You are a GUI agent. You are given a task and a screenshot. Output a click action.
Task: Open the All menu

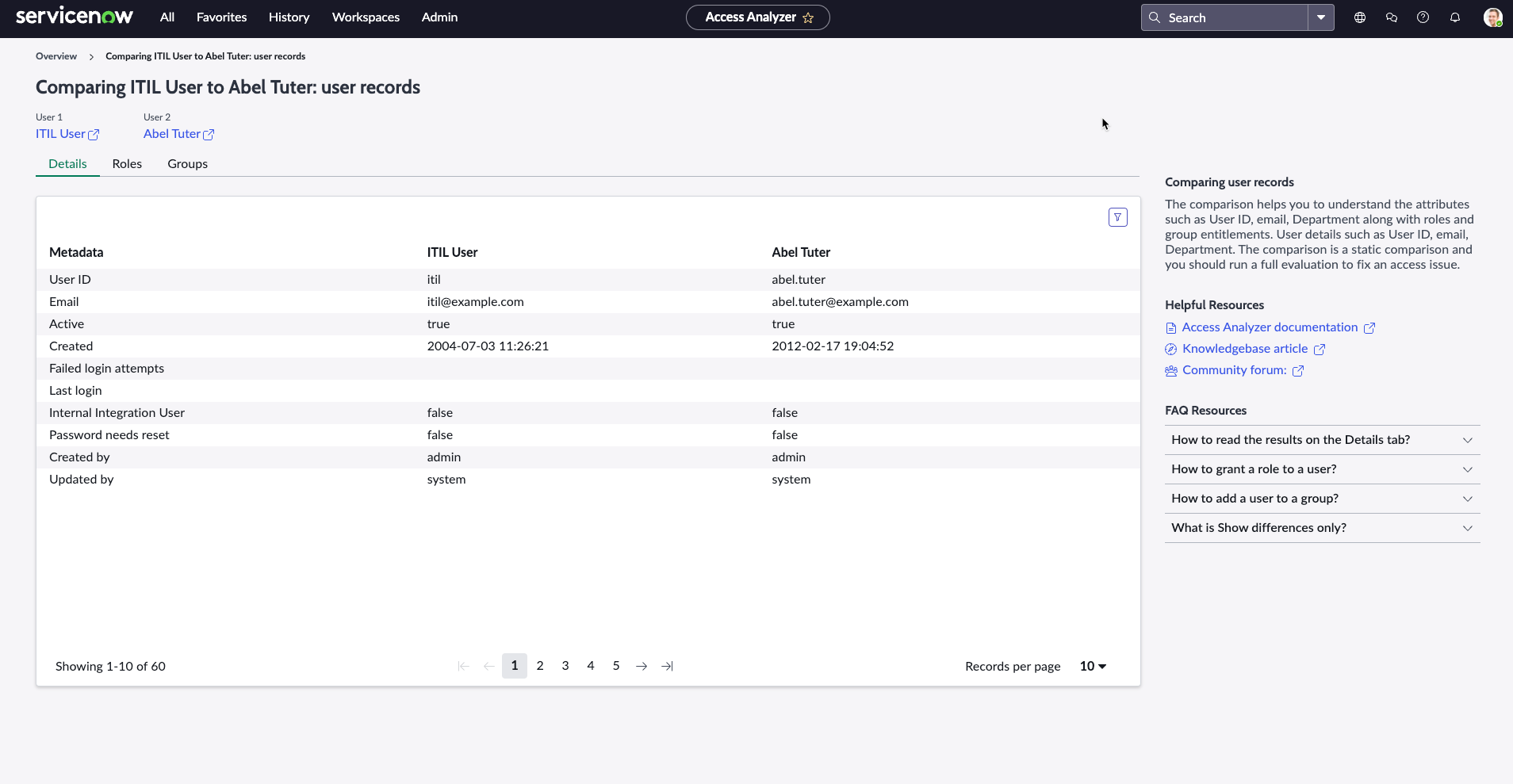167,17
